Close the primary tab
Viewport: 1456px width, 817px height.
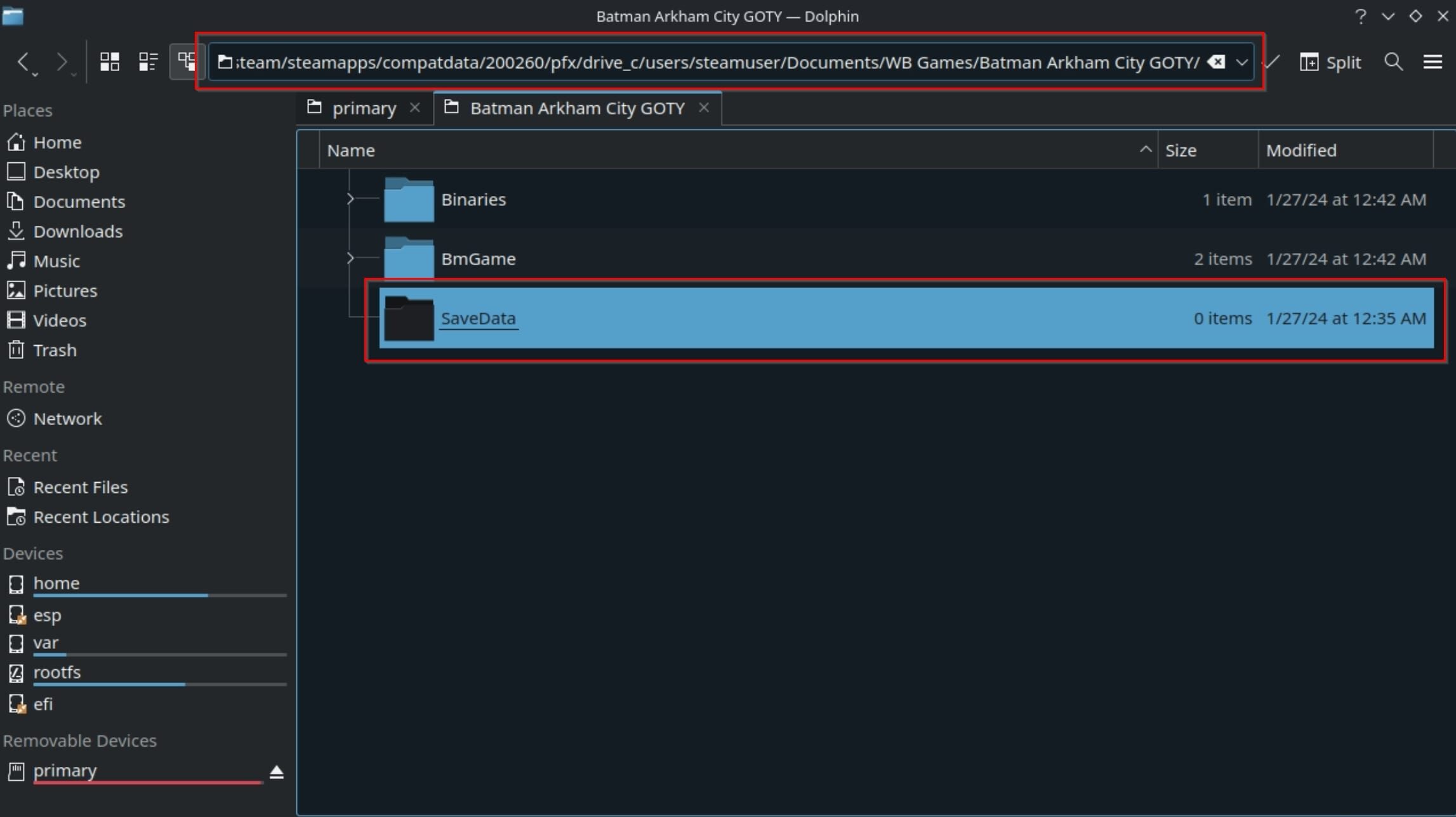coord(414,108)
